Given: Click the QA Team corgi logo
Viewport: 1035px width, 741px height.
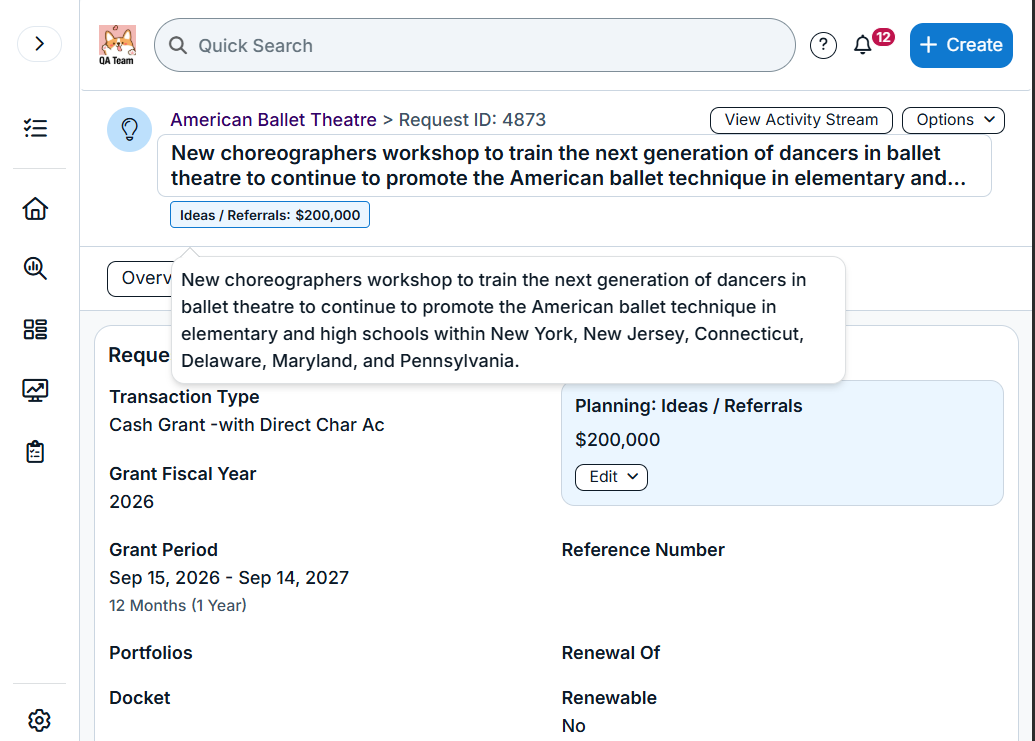Looking at the screenshot, I should (x=117, y=45).
